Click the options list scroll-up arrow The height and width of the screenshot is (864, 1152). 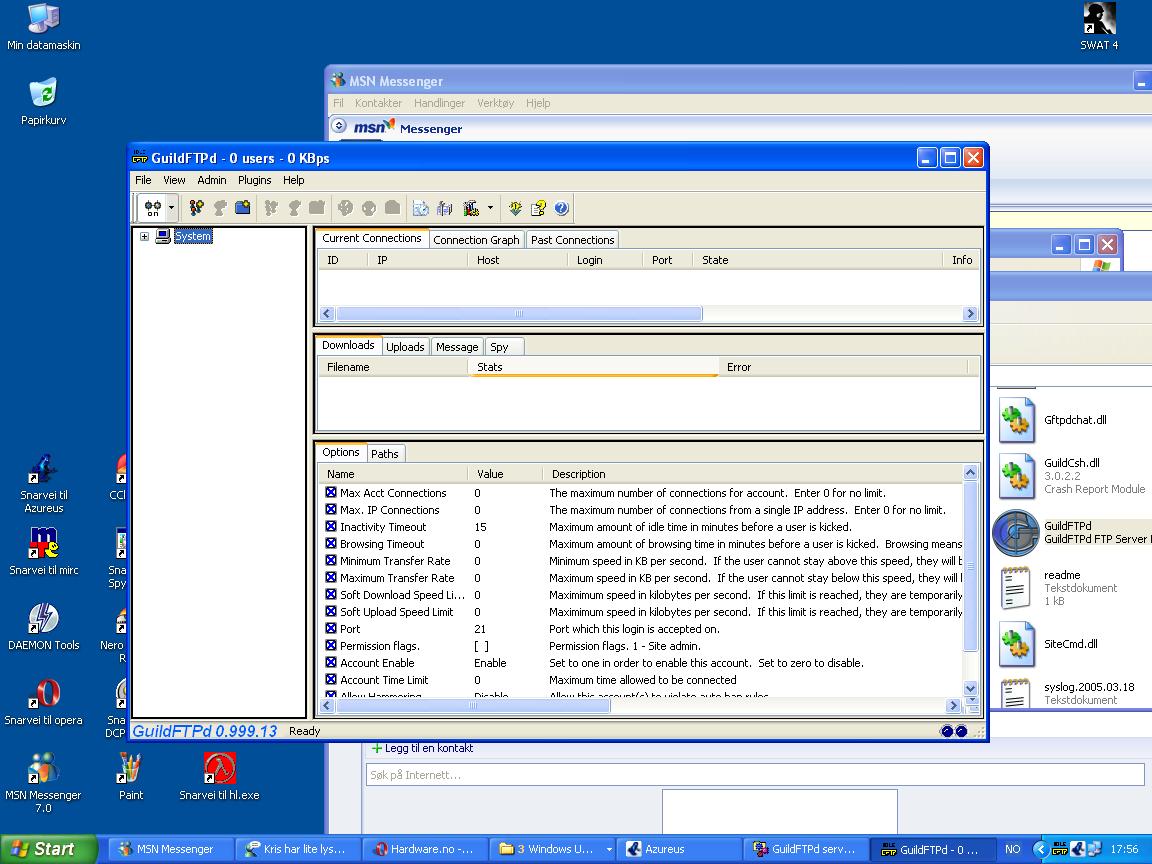click(x=970, y=472)
